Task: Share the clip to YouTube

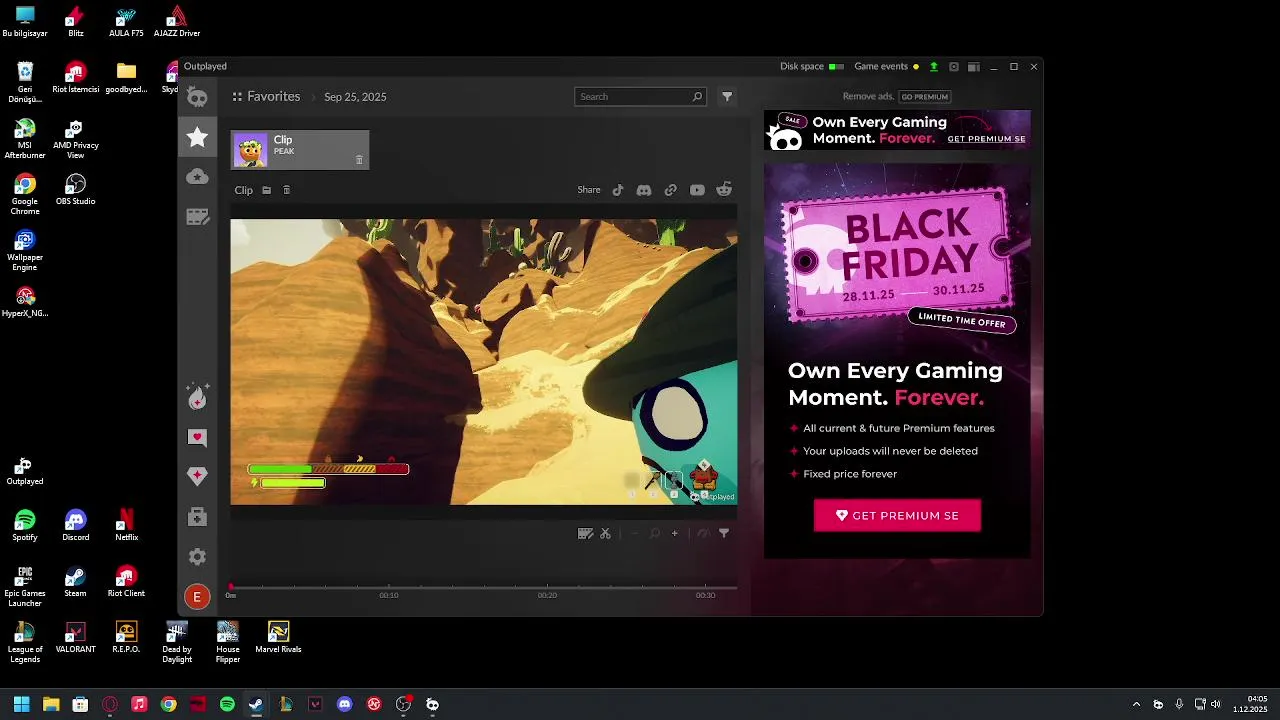Action: [697, 190]
